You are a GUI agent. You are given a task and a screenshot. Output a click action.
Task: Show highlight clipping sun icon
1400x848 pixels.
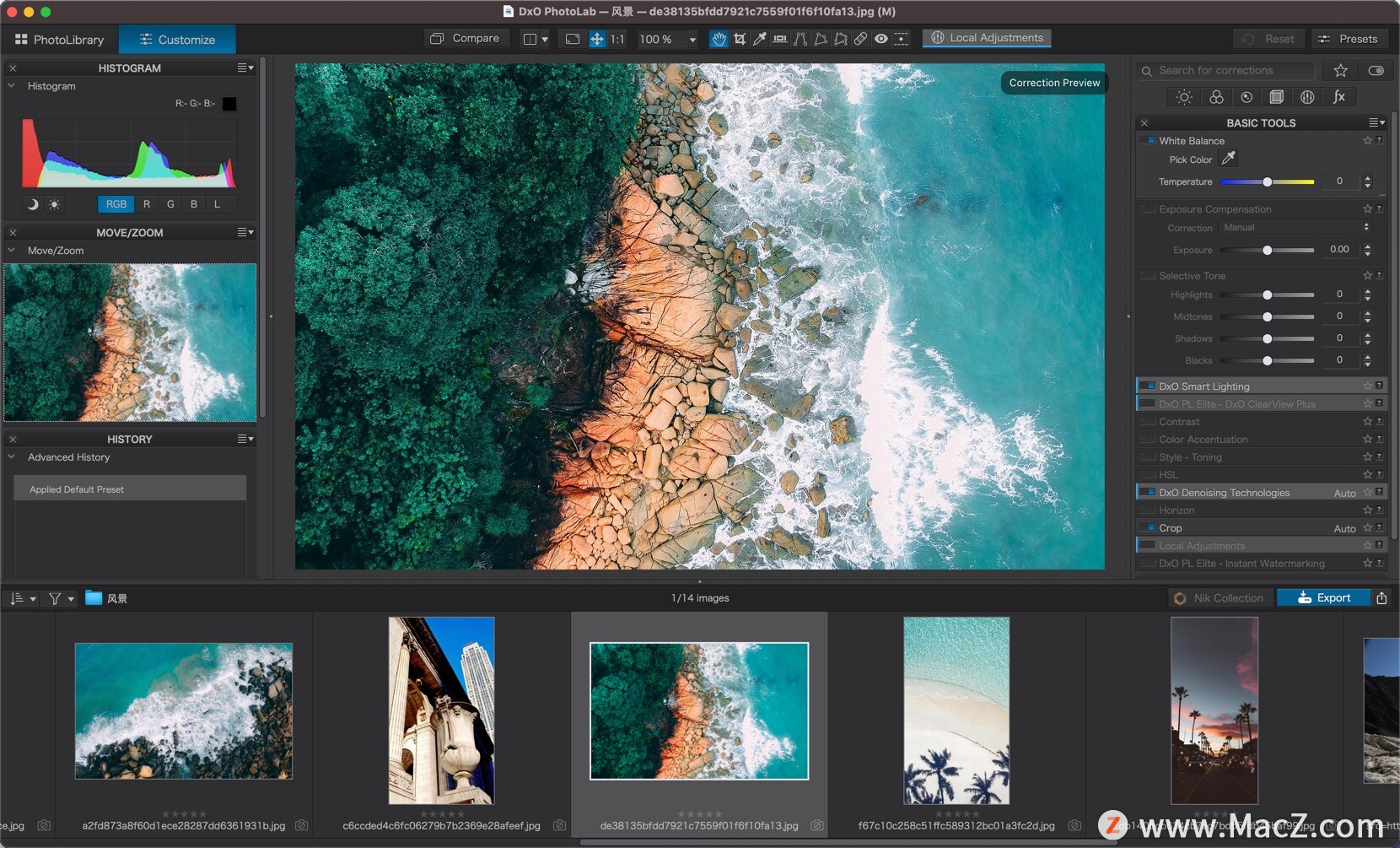[x=55, y=204]
